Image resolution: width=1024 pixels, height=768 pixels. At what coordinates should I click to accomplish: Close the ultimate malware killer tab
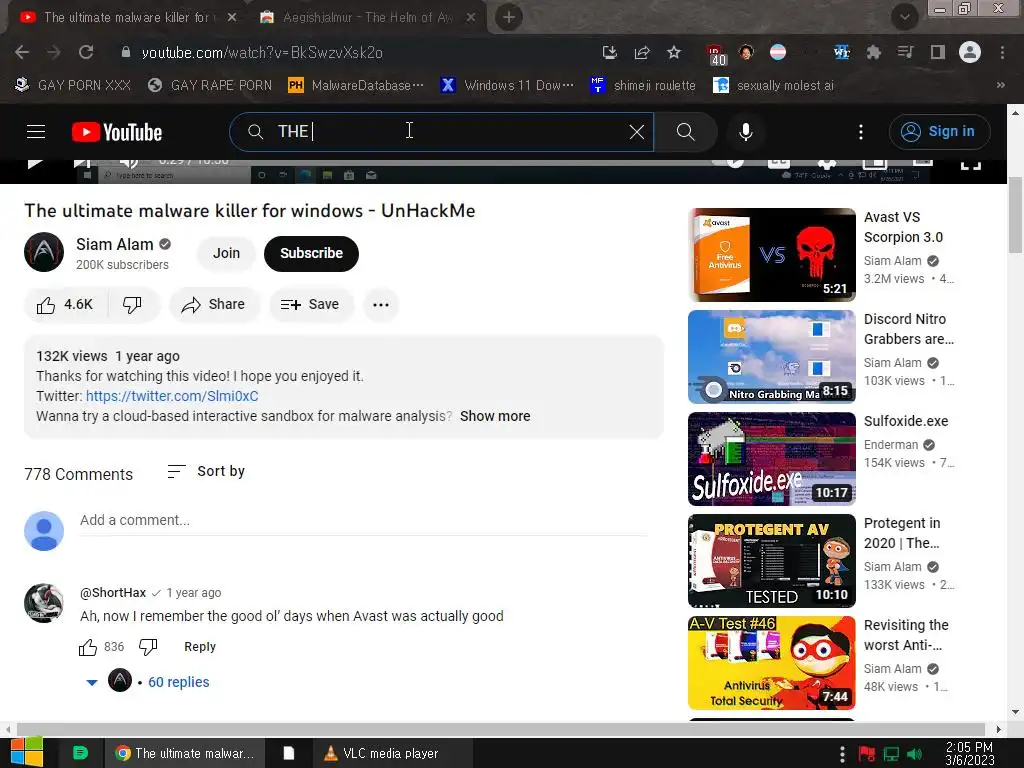click(231, 18)
